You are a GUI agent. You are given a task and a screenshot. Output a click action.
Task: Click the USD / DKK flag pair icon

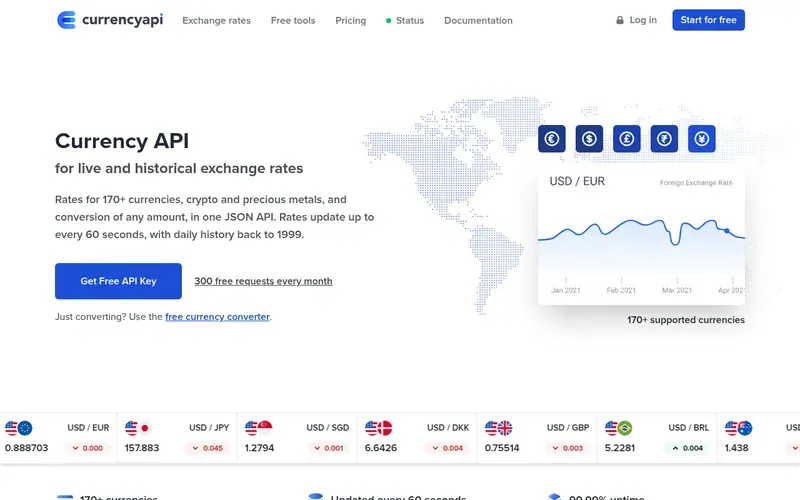(379, 428)
